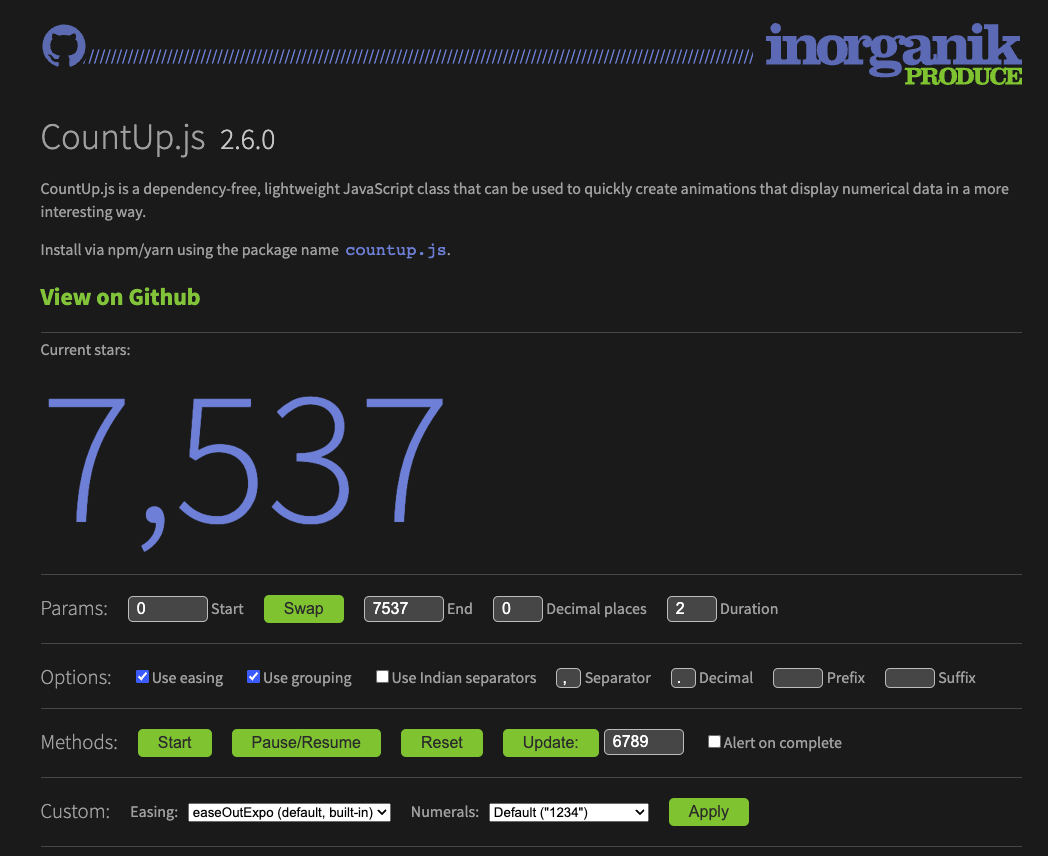Click the Separator character input

568,678
